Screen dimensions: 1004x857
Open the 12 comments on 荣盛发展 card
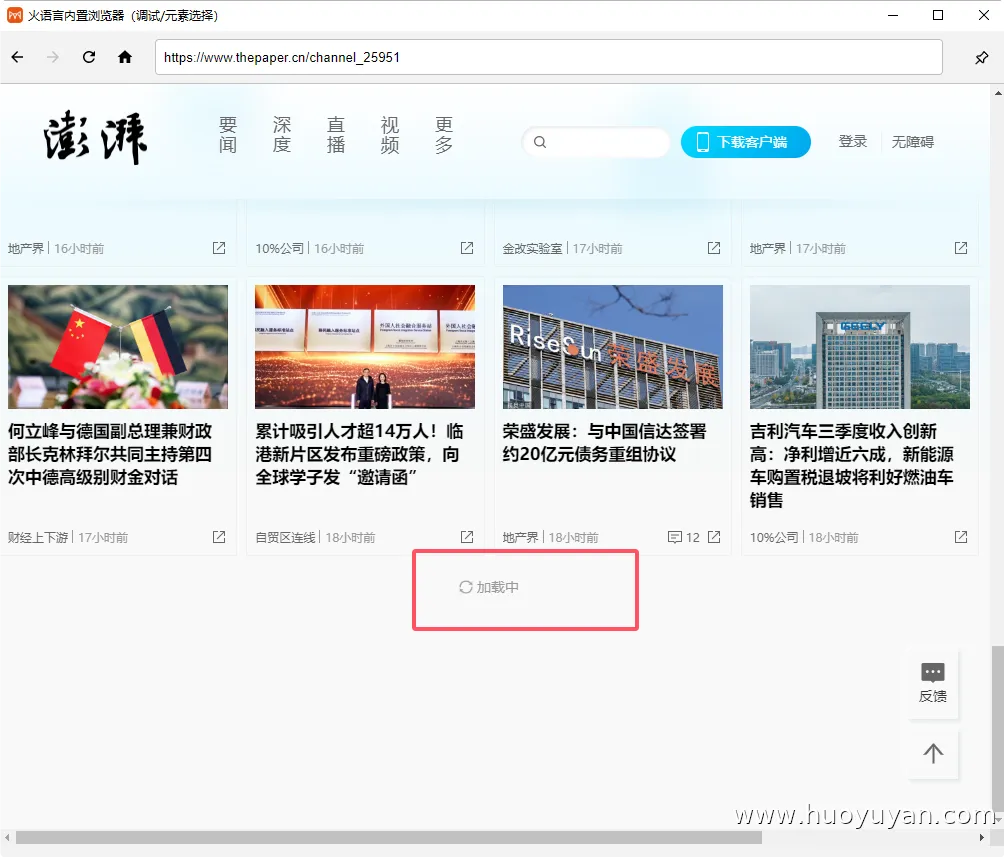[x=684, y=537]
